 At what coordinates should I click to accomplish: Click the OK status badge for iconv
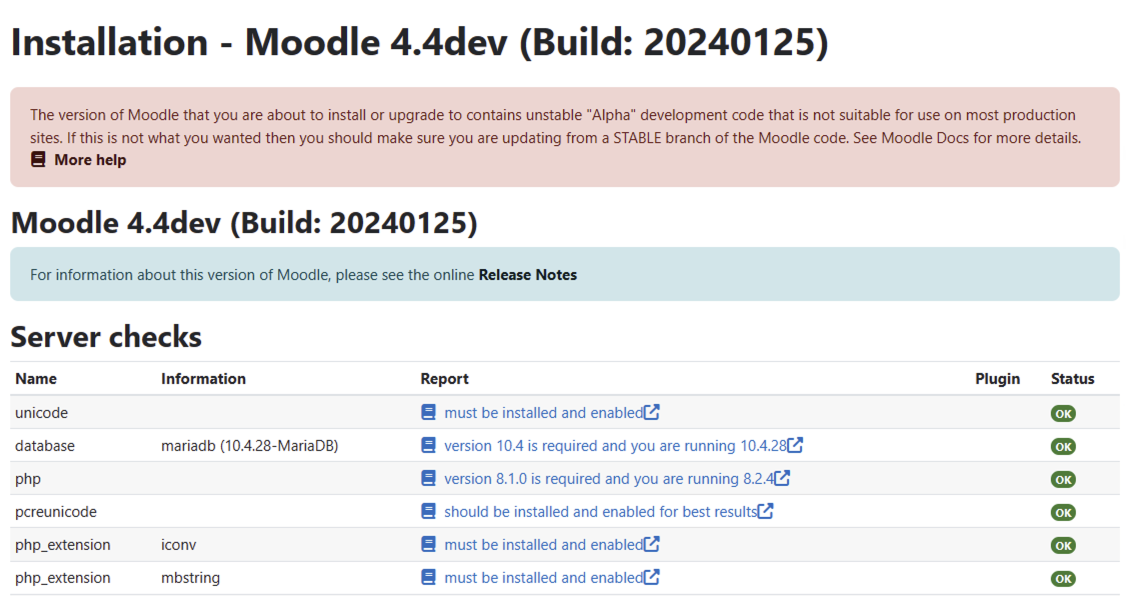coord(1063,546)
